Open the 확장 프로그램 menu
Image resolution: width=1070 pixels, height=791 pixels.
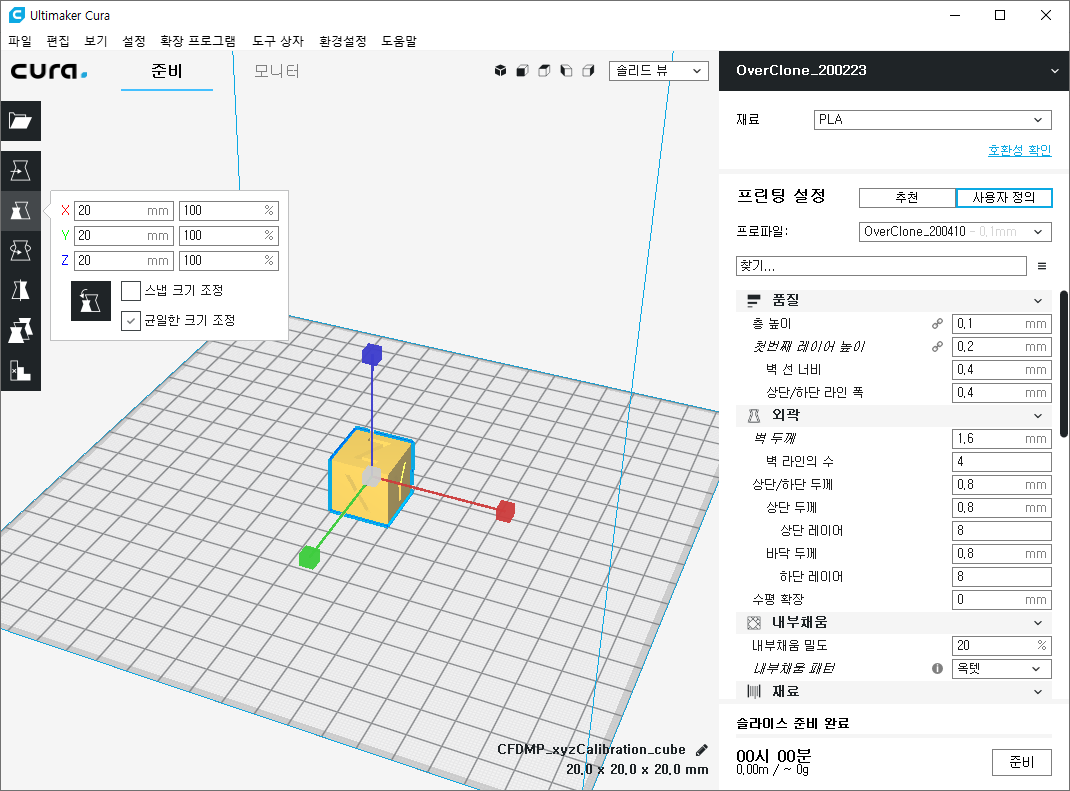point(198,41)
